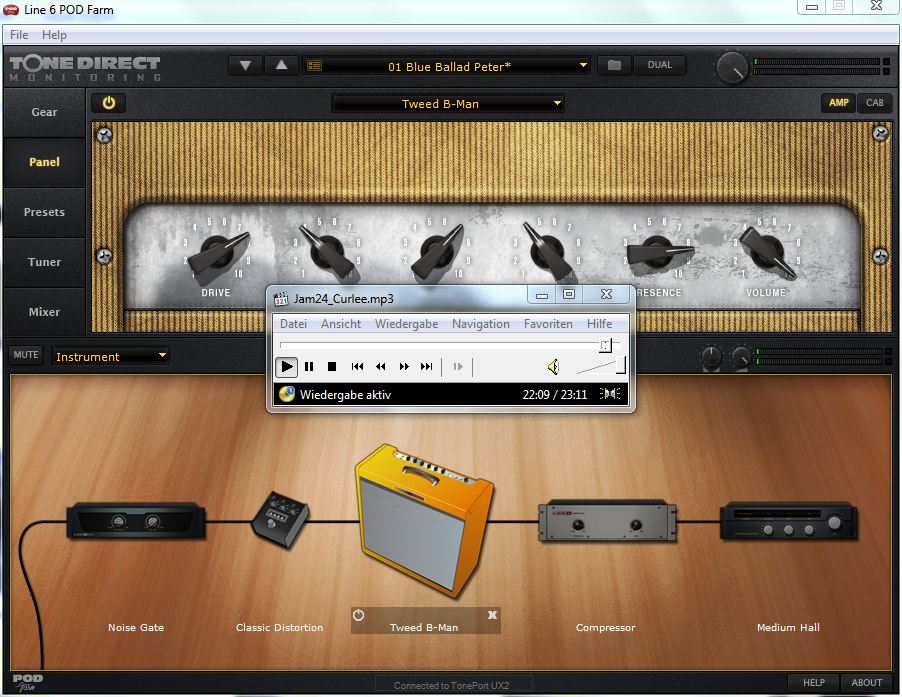Switch to the CAB view button
902x697 pixels.
[x=875, y=103]
